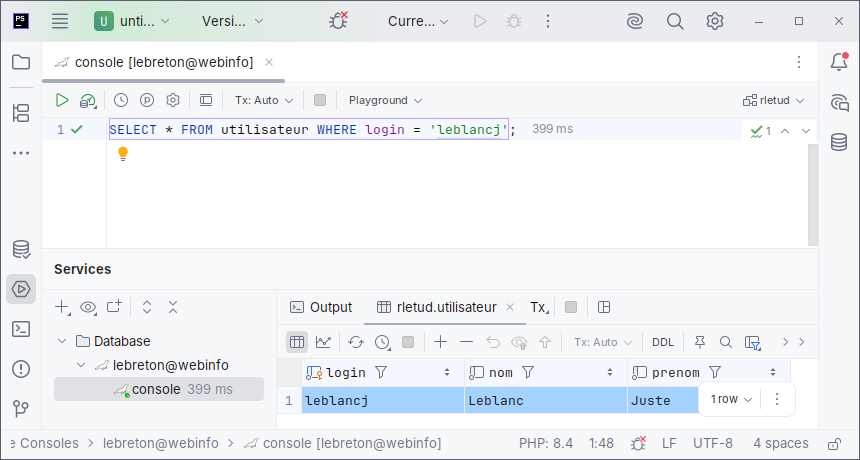Image resolution: width=860 pixels, height=460 pixels.
Task: Select the console [lebreton@webinfo] editor tab
Action: [x=163, y=63]
